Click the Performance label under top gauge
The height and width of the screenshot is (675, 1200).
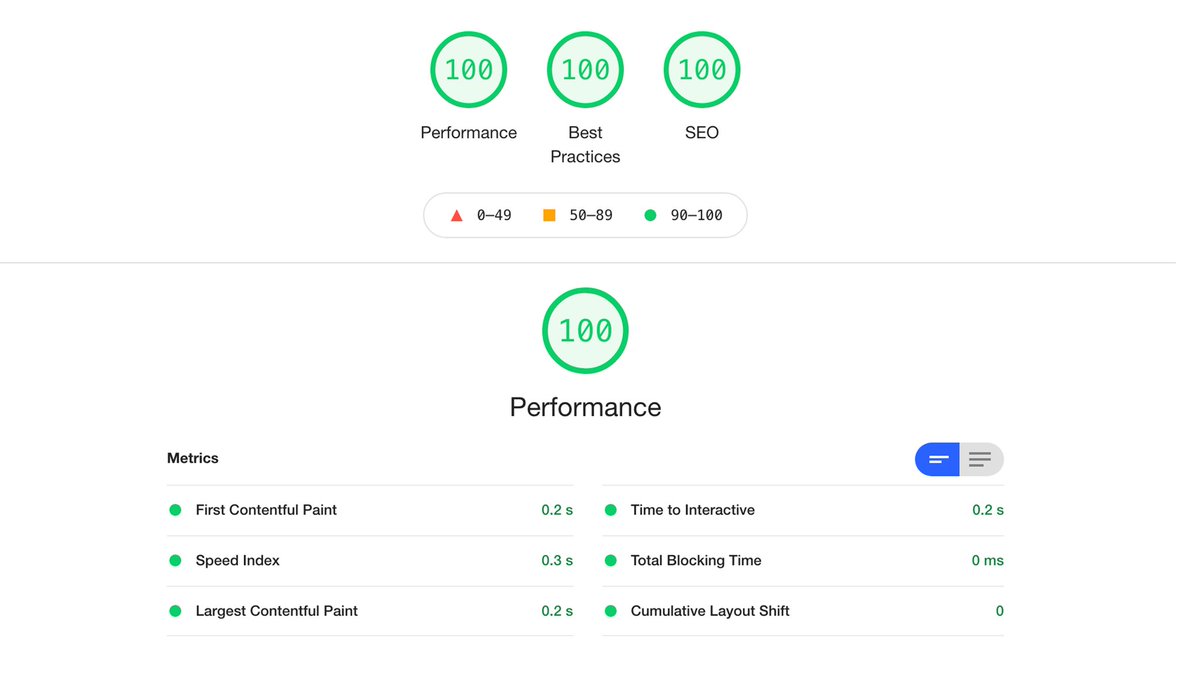[468, 133]
